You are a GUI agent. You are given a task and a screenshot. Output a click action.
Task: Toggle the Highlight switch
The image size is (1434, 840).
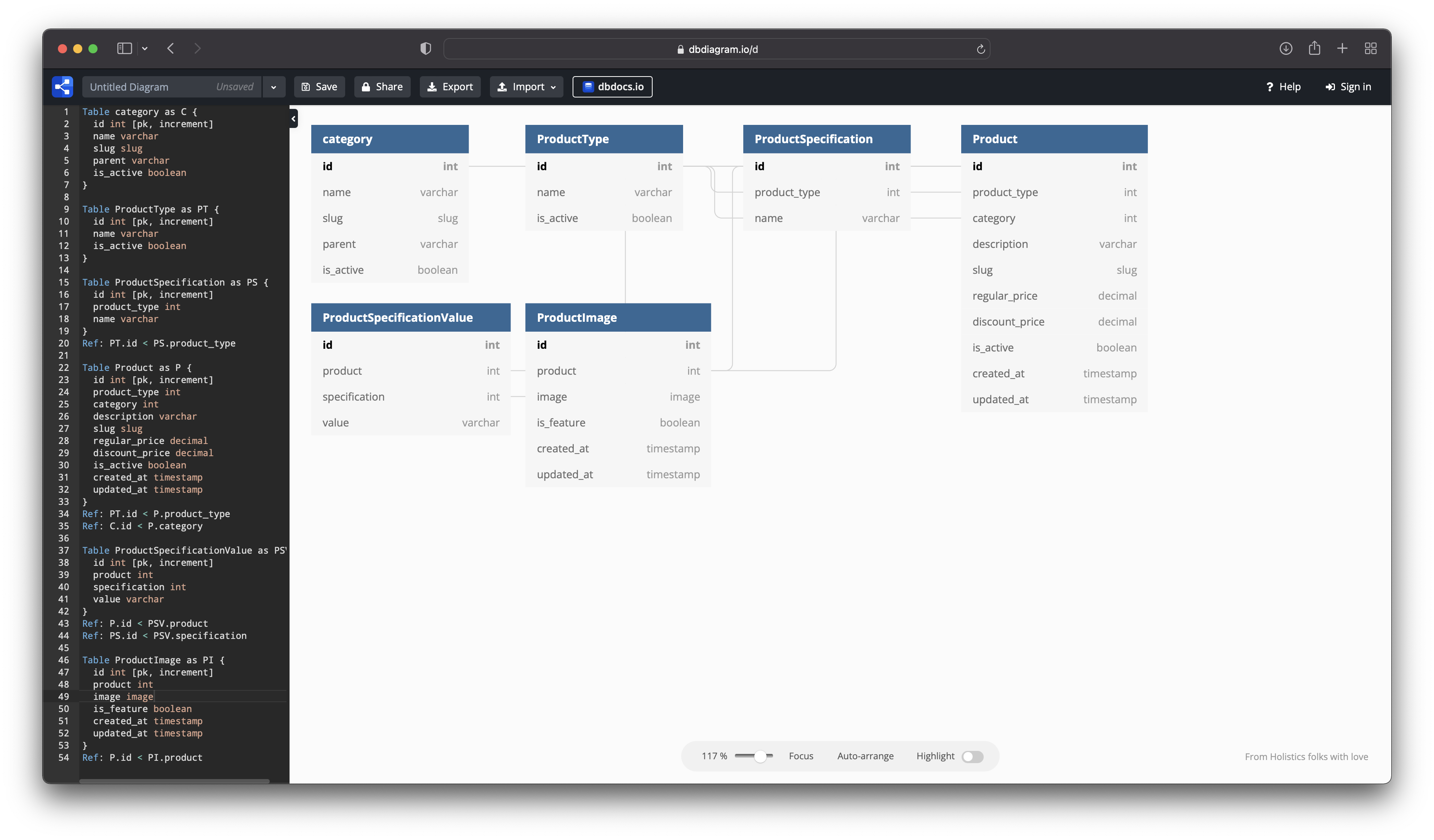pyautogui.click(x=972, y=756)
